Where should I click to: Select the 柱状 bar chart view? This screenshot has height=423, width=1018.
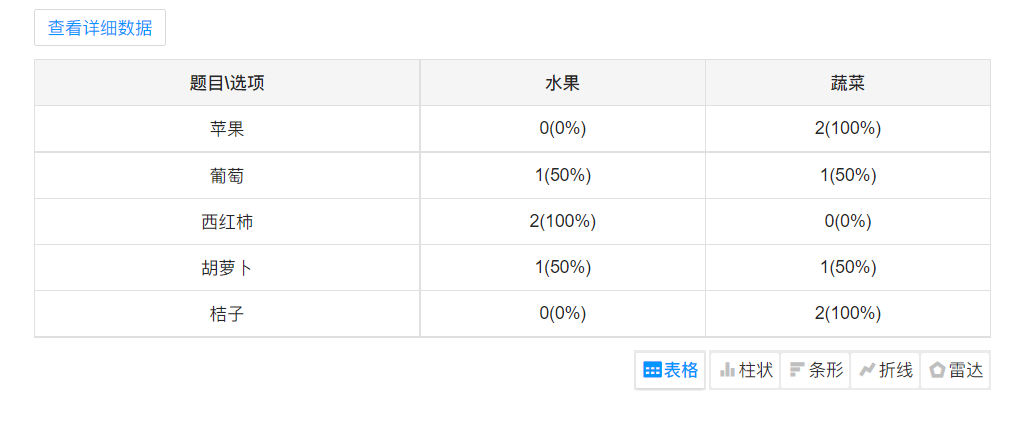click(745, 370)
